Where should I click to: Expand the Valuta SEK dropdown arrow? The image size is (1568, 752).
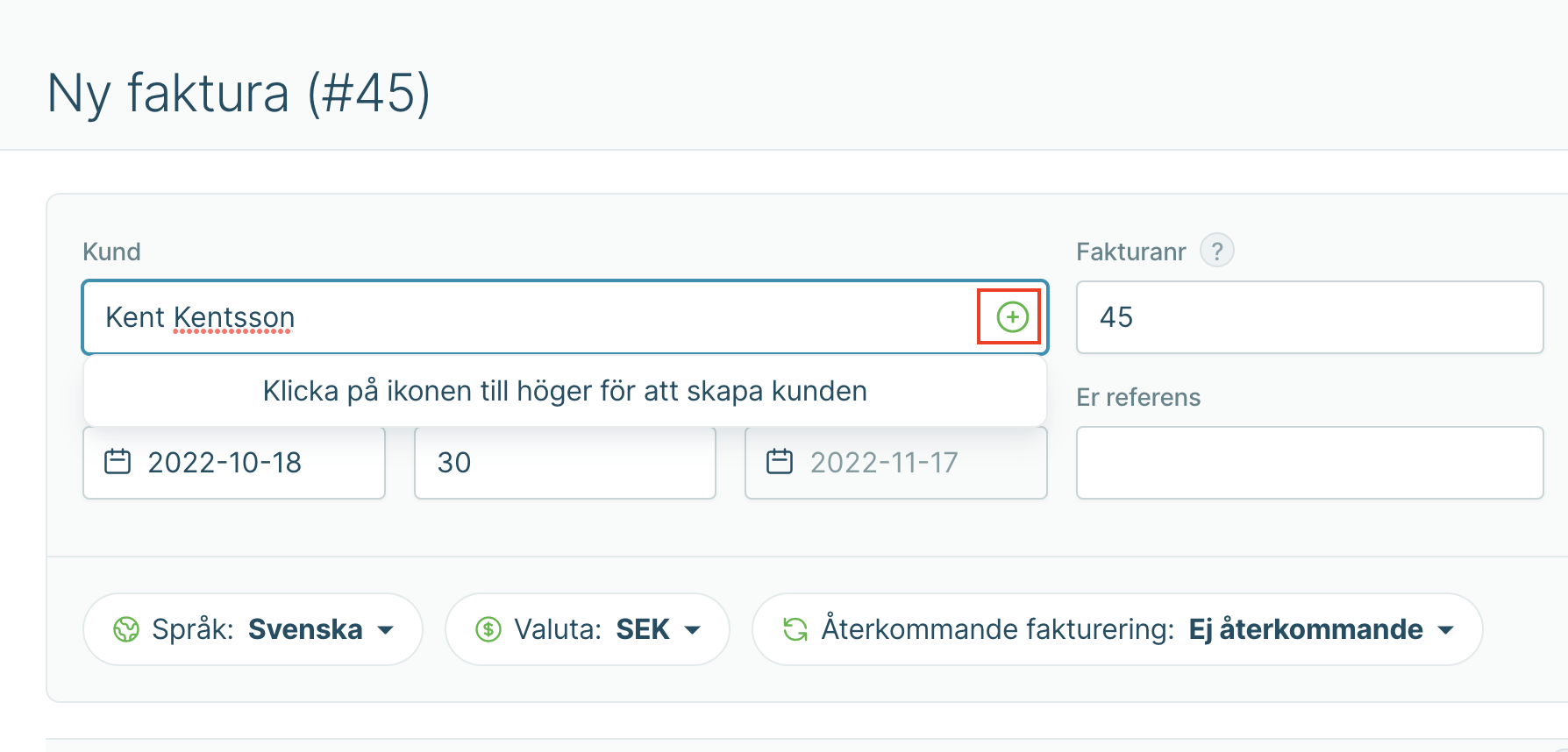pos(692,630)
